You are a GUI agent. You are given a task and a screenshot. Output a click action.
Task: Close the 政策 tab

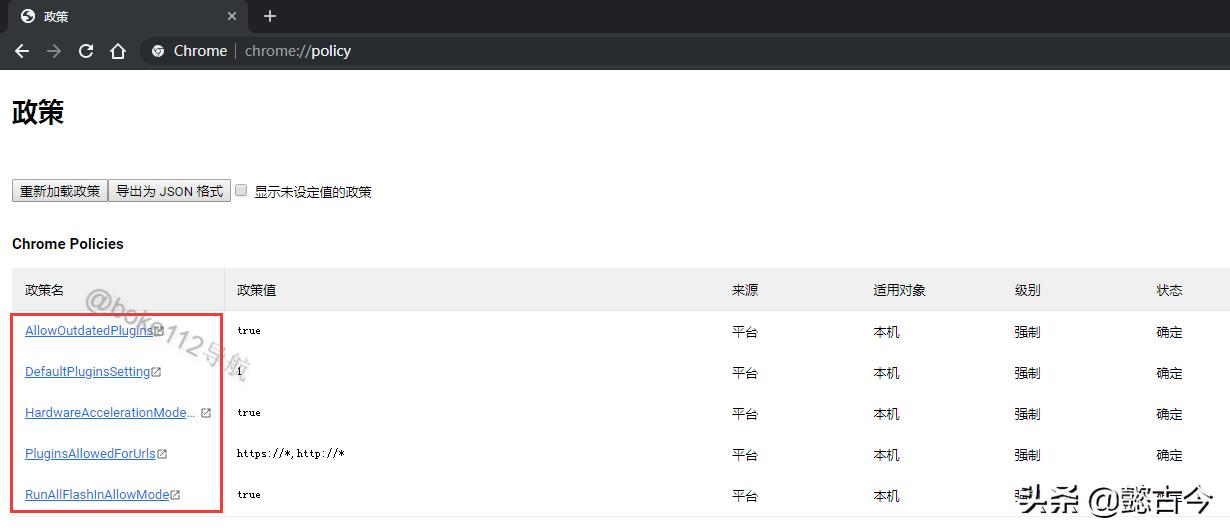(232, 16)
